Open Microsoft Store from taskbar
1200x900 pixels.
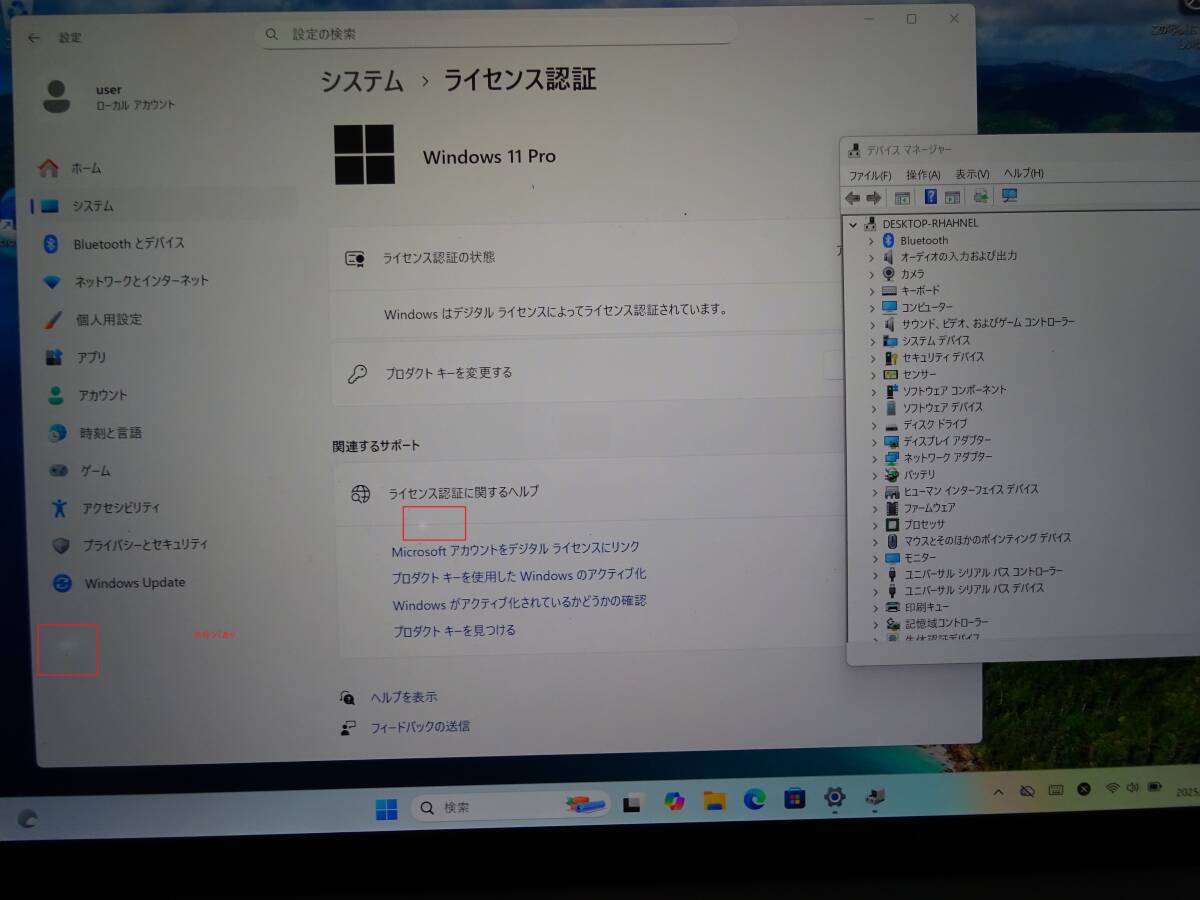coord(795,798)
